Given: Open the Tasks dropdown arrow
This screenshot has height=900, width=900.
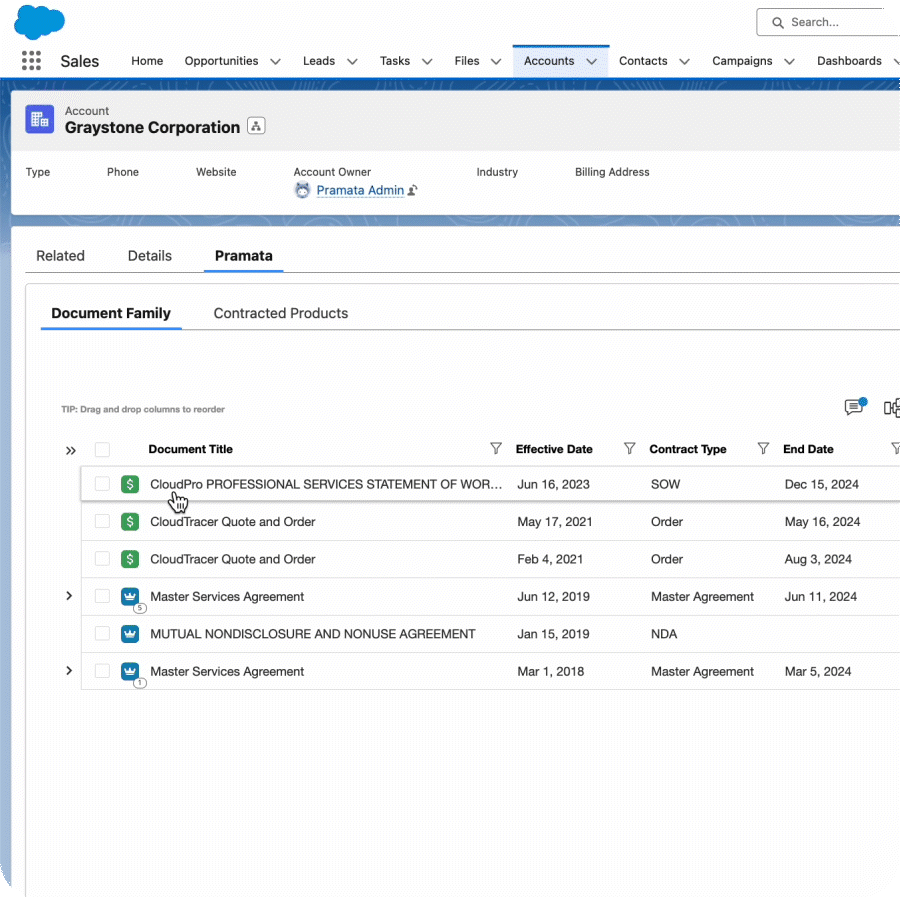Looking at the screenshot, I should click(x=427, y=61).
